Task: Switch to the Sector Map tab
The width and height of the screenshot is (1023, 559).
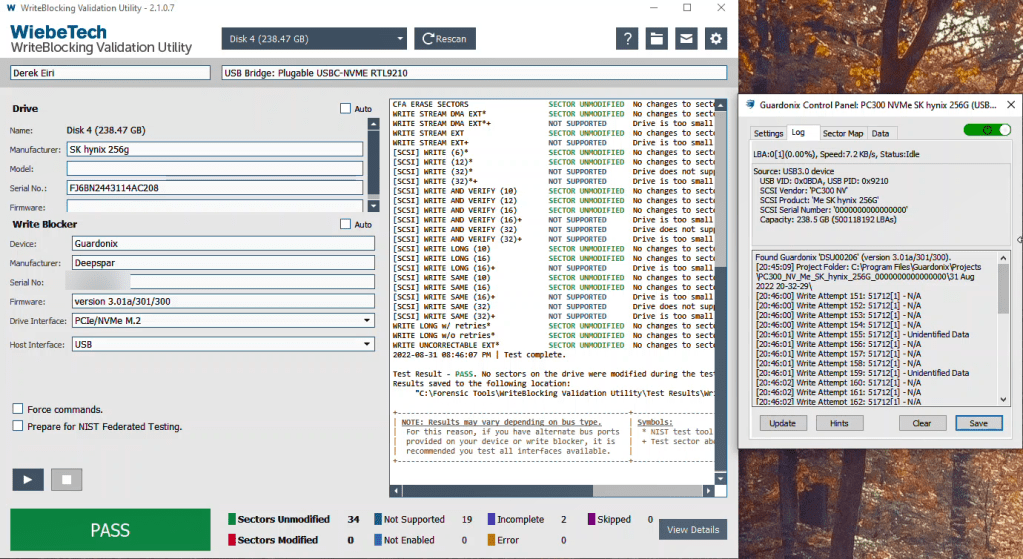Action: click(841, 133)
